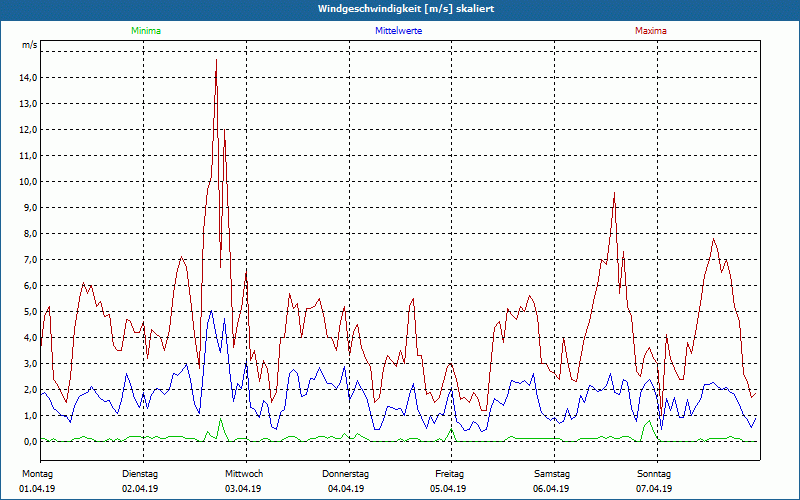
Task: Click the highest red Maxima peak above 14
Action: pyautogui.click(x=216, y=60)
